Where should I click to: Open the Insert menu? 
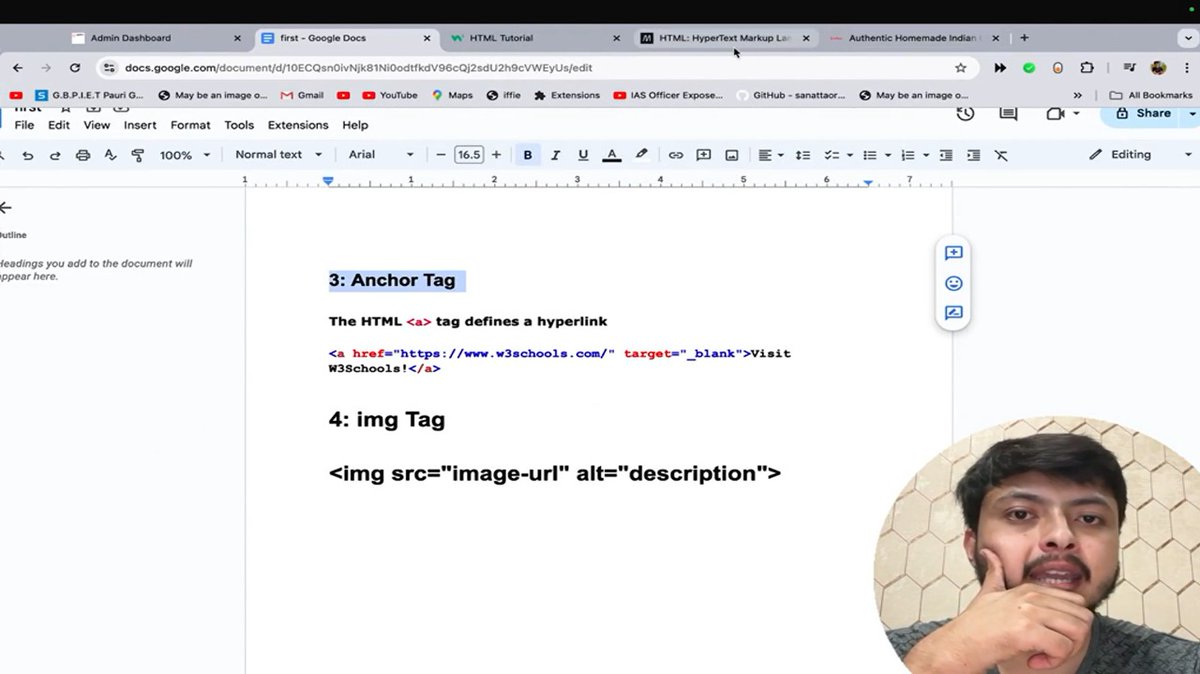point(140,125)
